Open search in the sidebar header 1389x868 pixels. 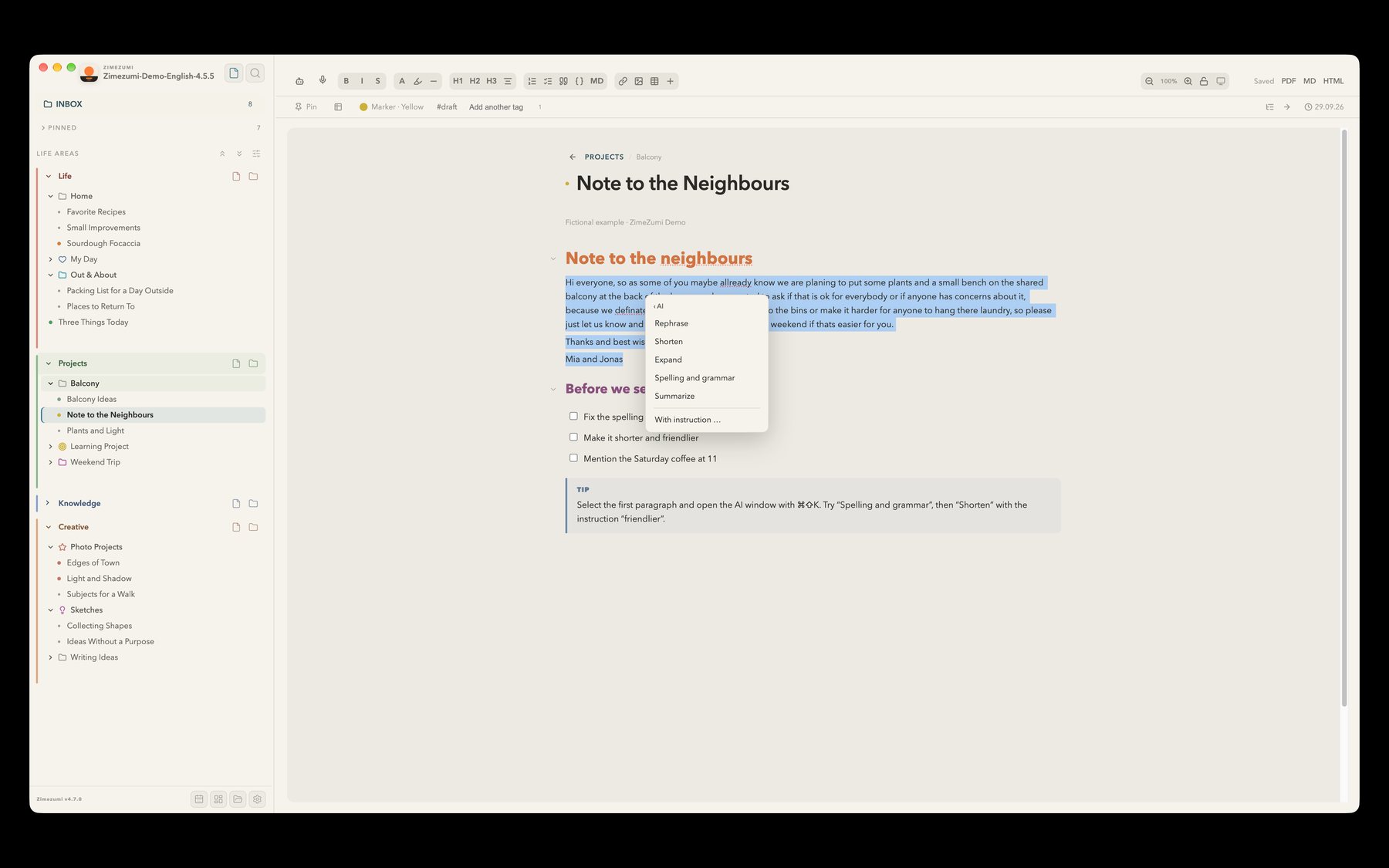255,73
